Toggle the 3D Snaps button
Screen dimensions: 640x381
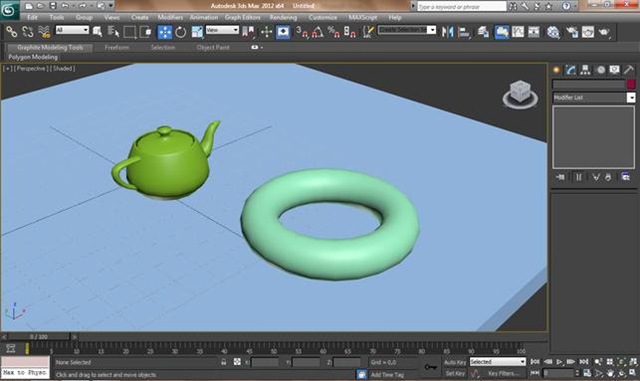[x=302, y=32]
